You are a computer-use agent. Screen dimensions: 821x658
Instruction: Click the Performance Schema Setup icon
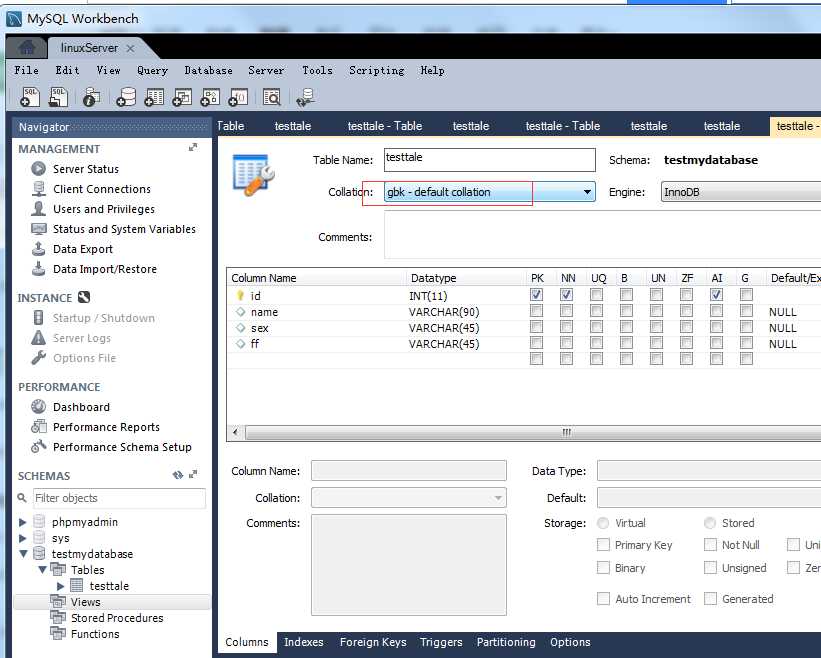38,446
